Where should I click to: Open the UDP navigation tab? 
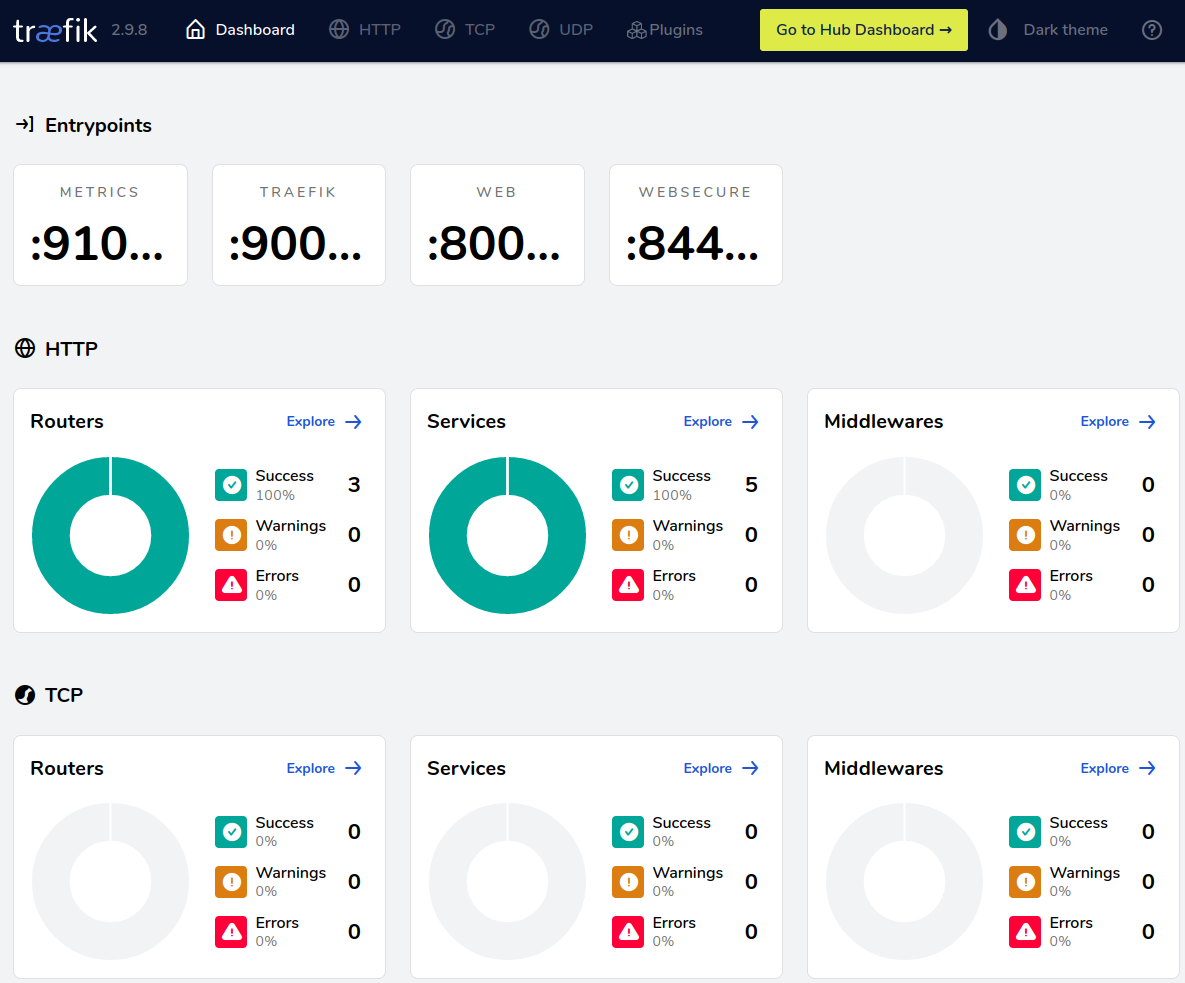(561, 30)
